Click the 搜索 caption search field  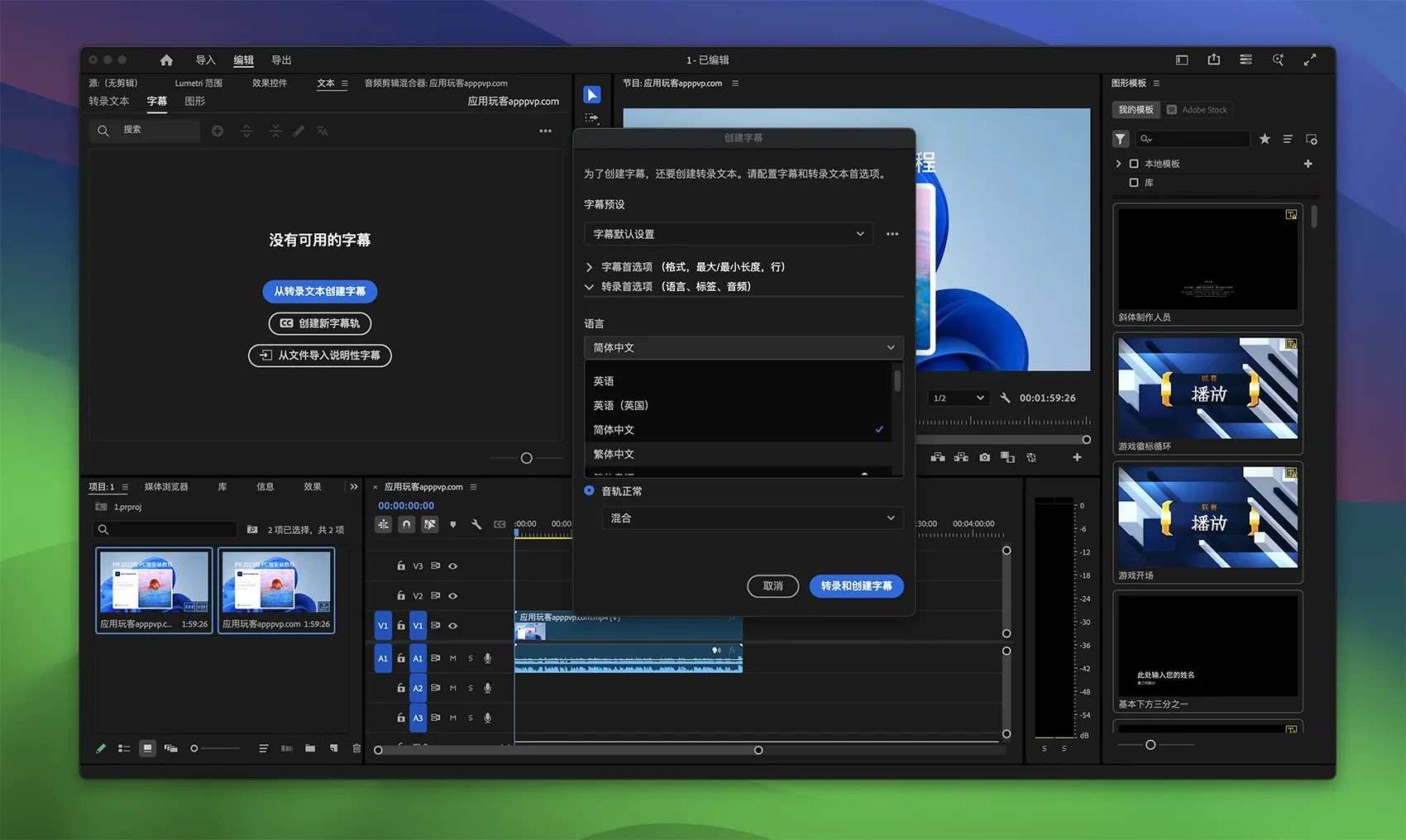tap(145, 131)
